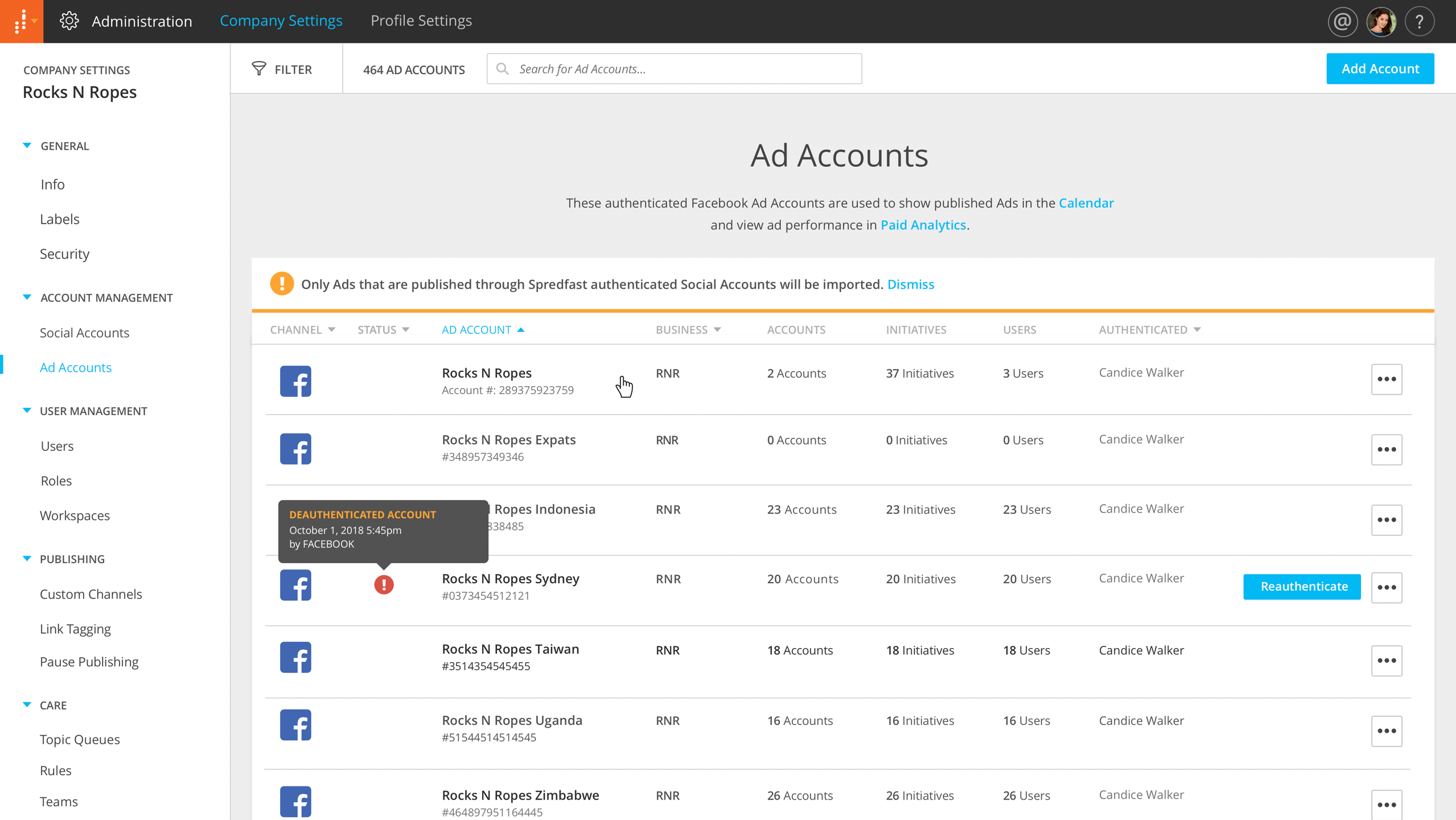This screenshot has width=1456, height=820.
Task: Open Security settings in sidebar
Action: 64,253
